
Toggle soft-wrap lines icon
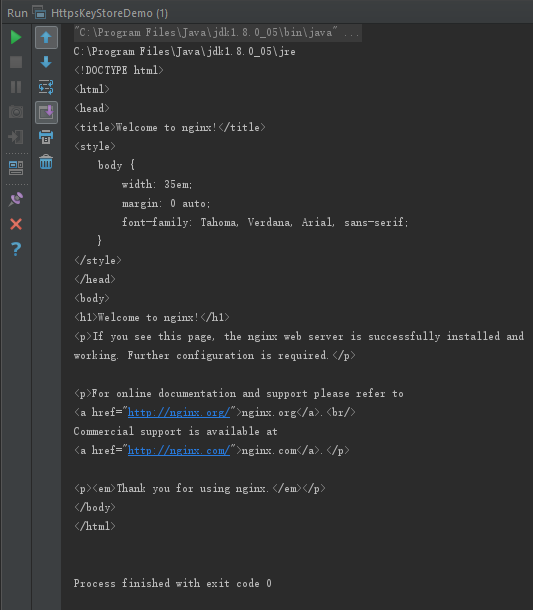46,87
